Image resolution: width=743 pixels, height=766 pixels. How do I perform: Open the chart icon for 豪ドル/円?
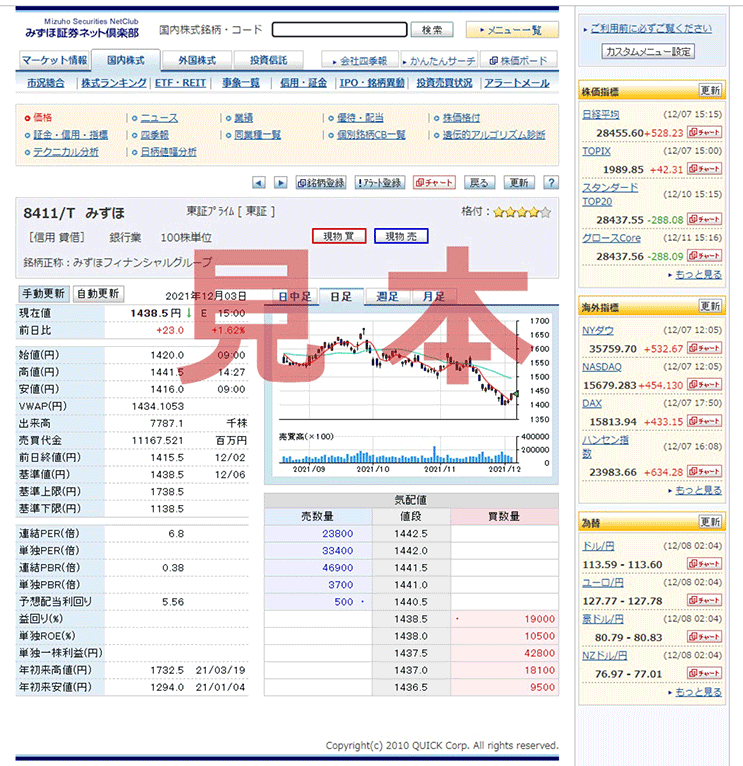tap(704, 637)
